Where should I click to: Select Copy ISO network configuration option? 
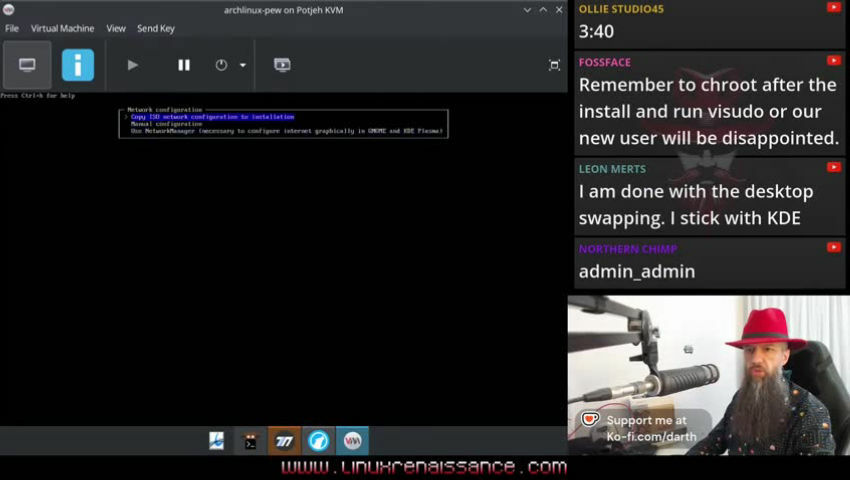[x=212, y=117]
